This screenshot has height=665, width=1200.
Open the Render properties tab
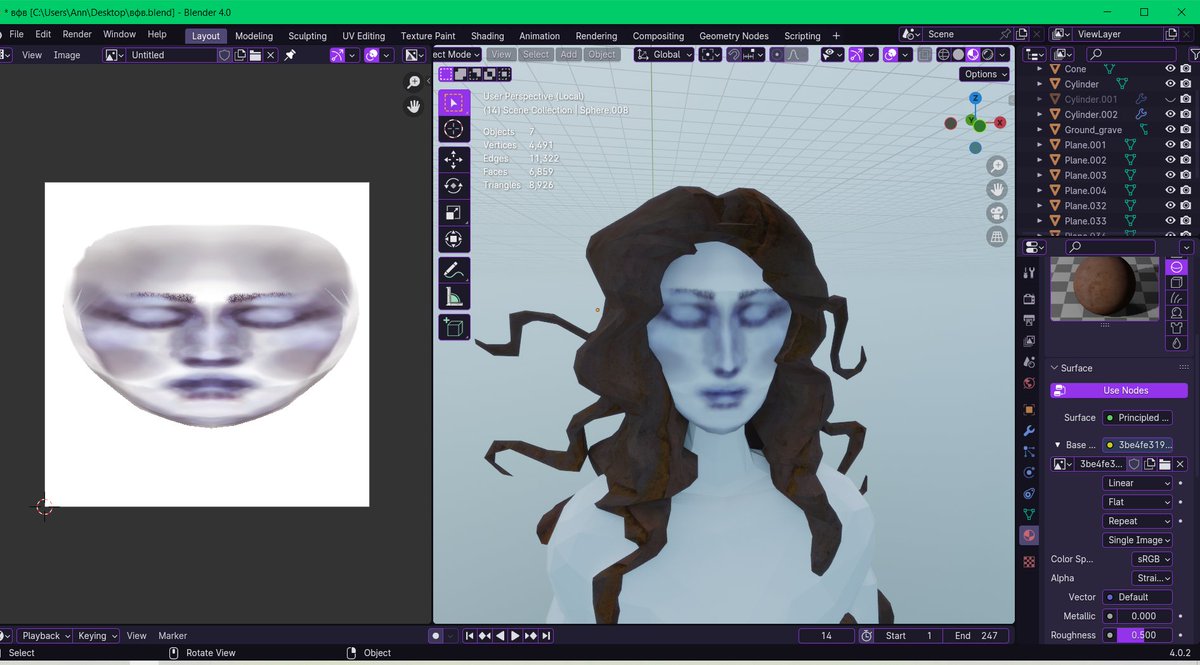[1029, 299]
